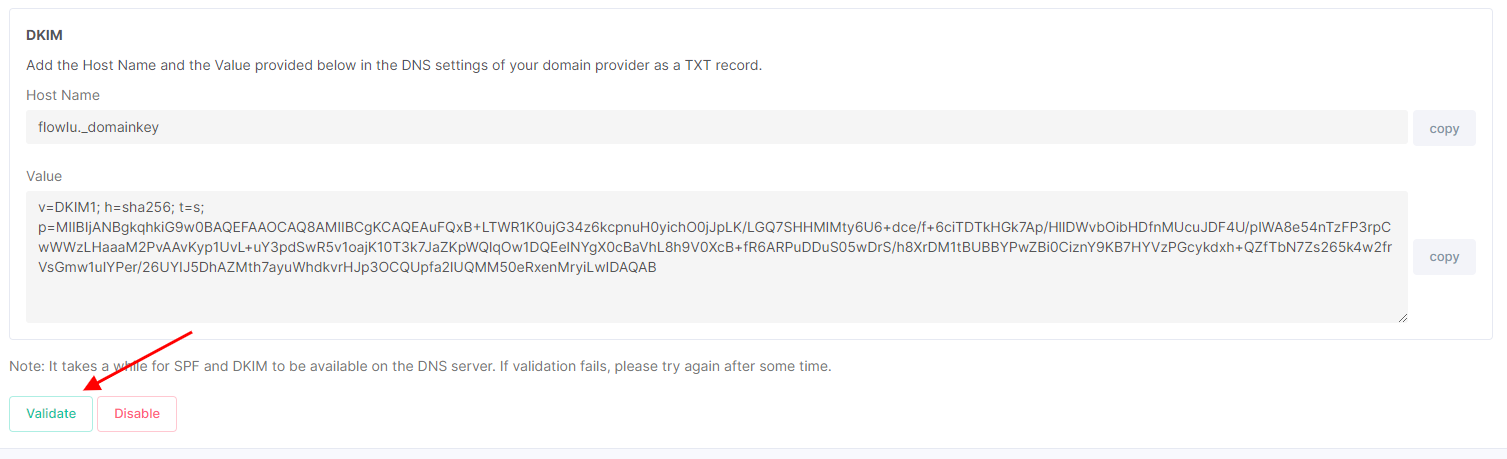
Task: Click the key line ending with IDAQAB
Action: click(347, 268)
